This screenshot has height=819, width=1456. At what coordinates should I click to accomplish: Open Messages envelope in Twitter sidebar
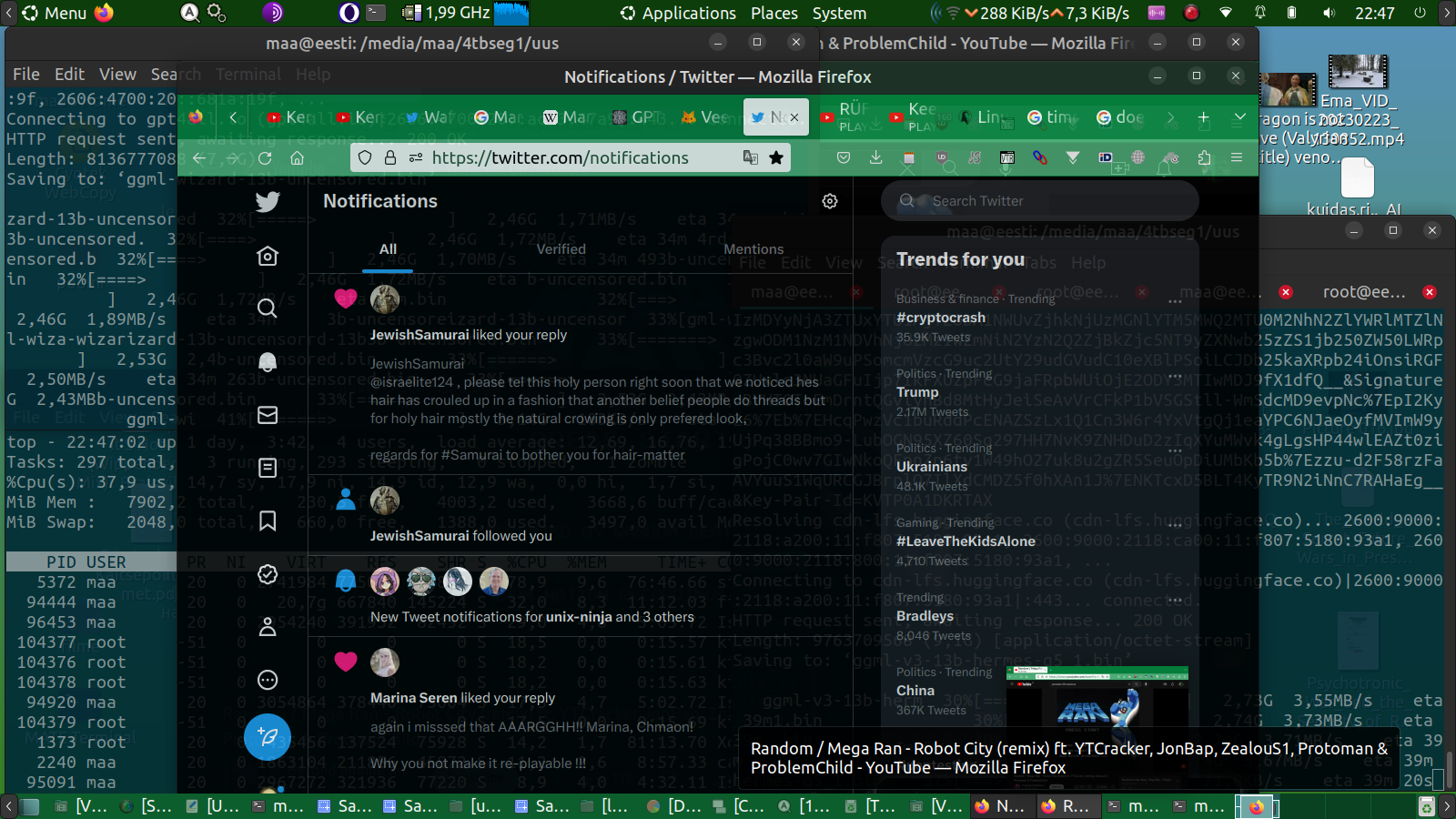point(268,415)
